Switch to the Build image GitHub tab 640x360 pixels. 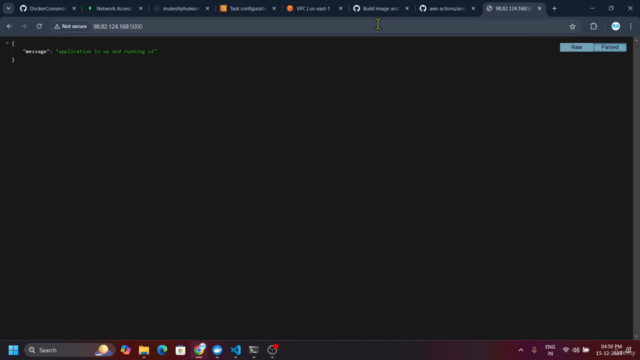381,8
